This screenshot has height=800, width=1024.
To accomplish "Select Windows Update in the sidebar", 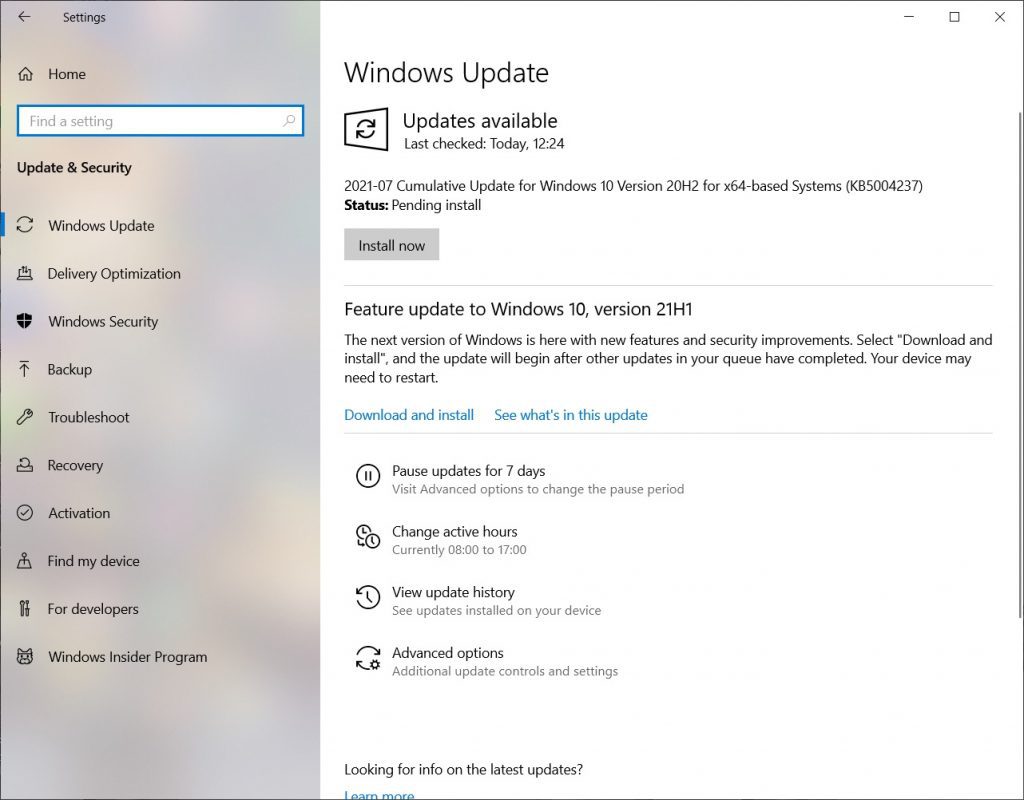I will (100, 226).
